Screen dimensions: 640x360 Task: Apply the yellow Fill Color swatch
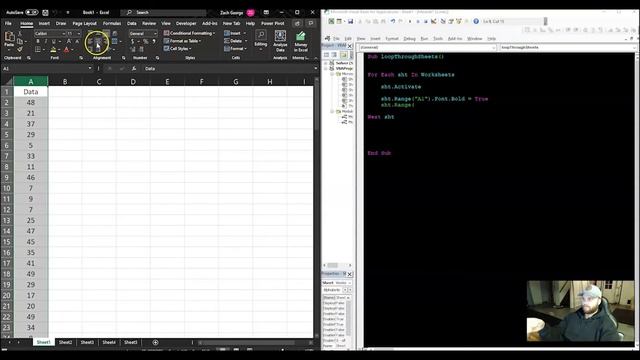point(53,50)
